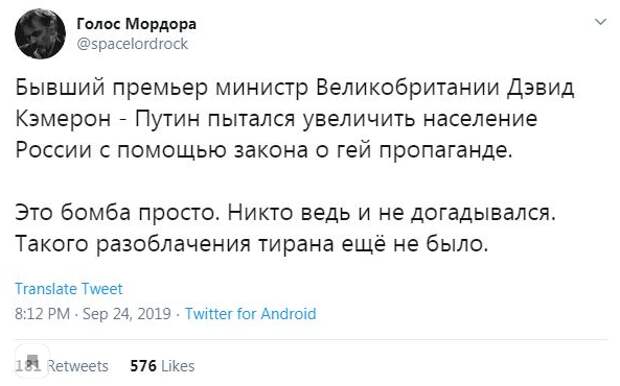Open the Twitter for Android source link
The height and width of the screenshot is (386, 620).
pos(251,314)
